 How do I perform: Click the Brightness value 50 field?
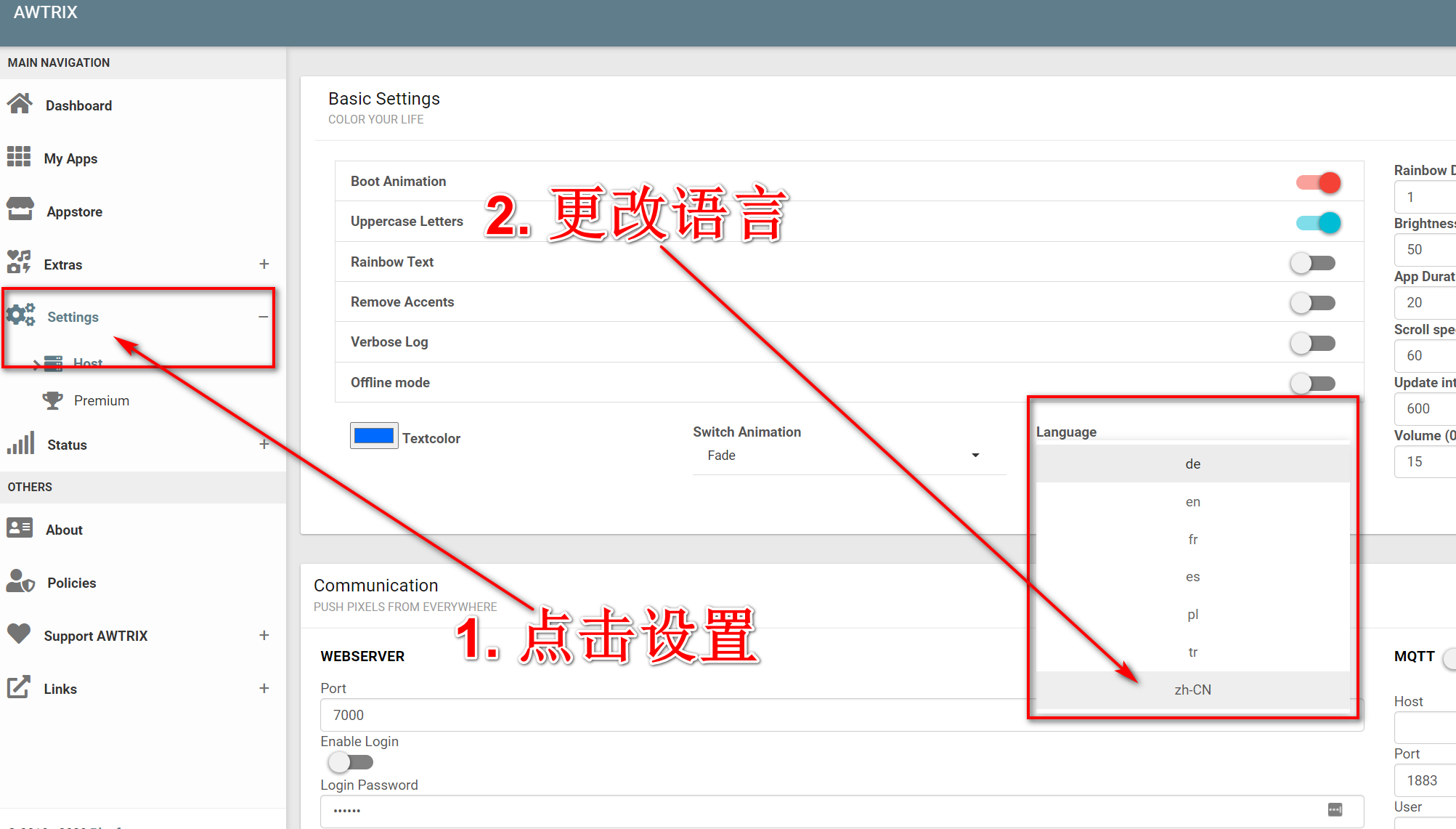(x=1425, y=249)
